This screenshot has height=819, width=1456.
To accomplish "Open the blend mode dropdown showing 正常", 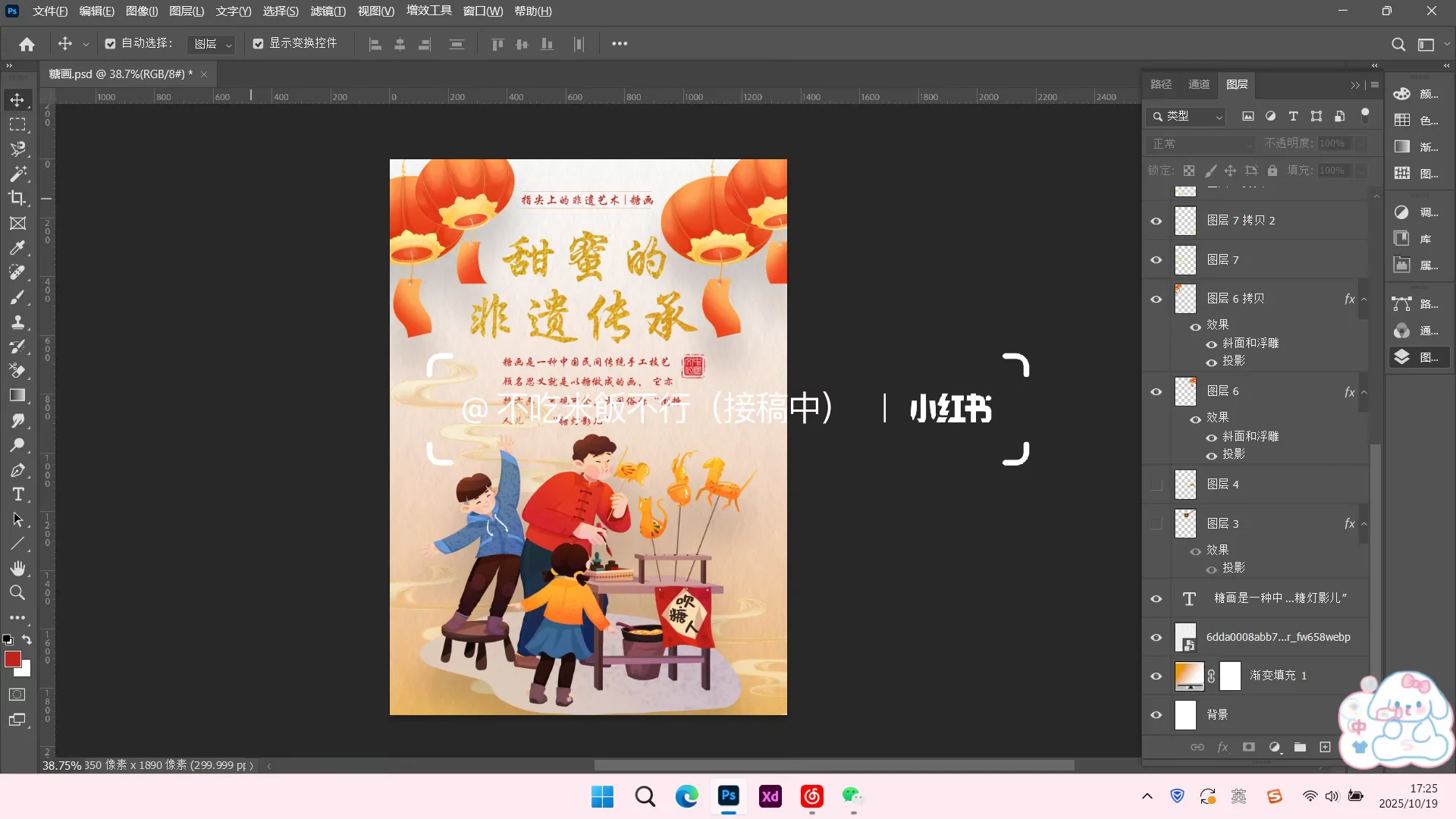I will [x=1200, y=143].
